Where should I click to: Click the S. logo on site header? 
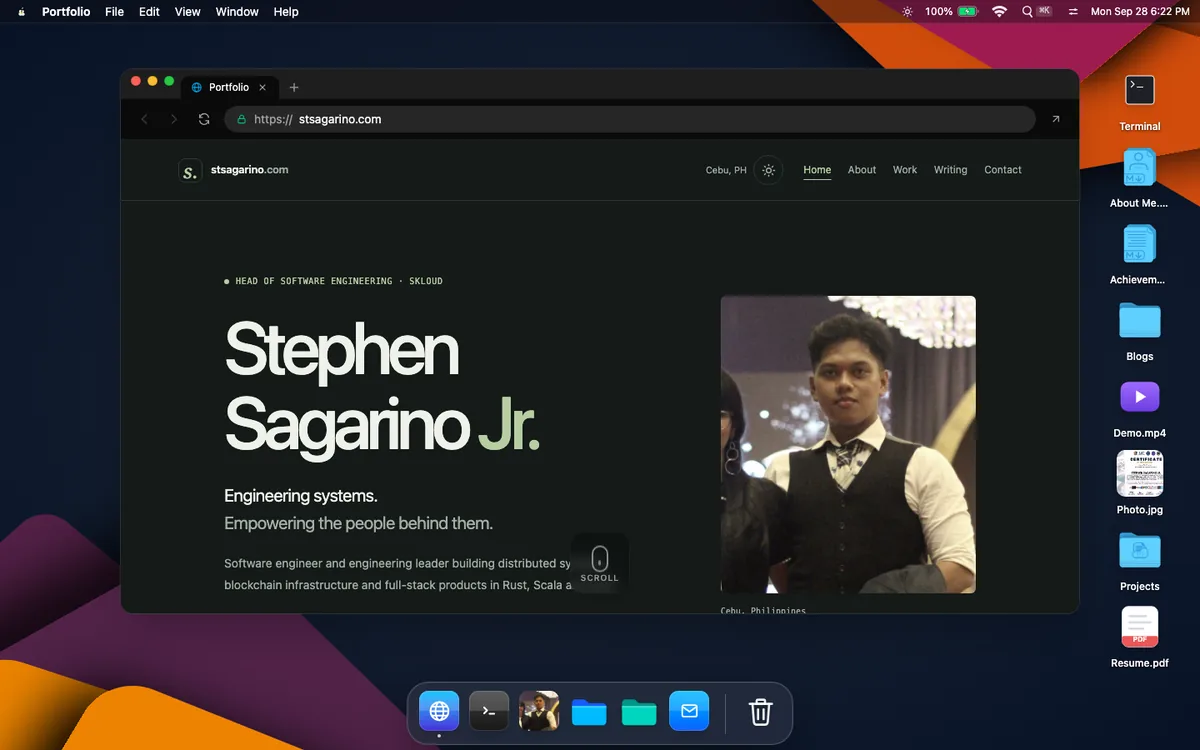(x=190, y=171)
